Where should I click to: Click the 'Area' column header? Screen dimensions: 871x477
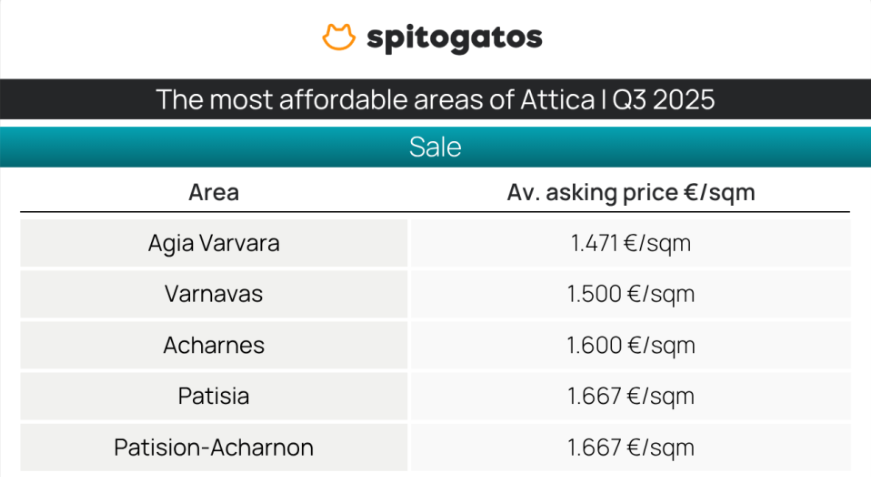pos(213,192)
